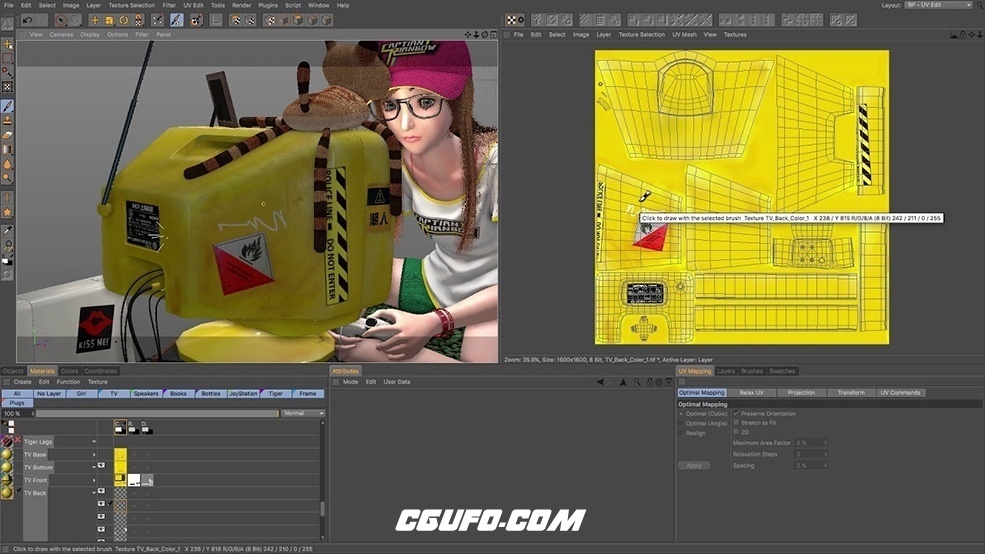Screen dimensions: 985x554
Task: Click the Rotate tool in top toolbar
Action: (124, 19)
